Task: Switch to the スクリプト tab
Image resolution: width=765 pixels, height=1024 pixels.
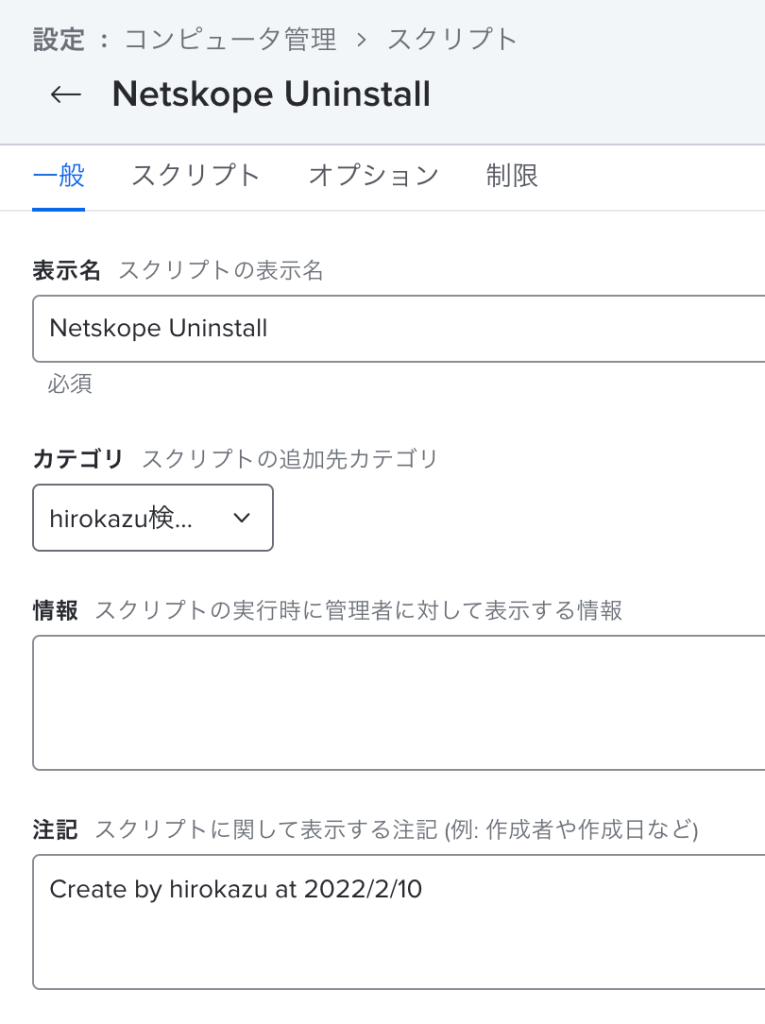Action: [x=196, y=176]
